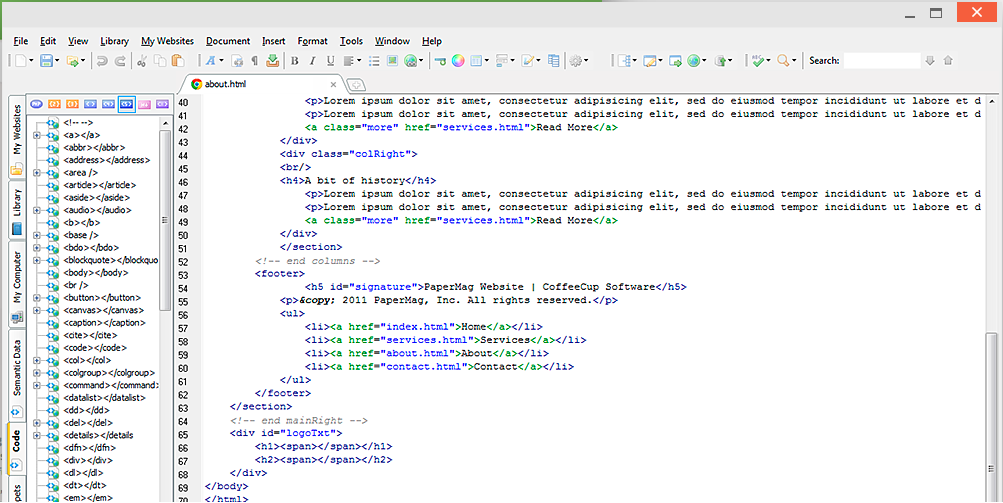
Task: Open find with the magnifier icon
Action: [783, 61]
